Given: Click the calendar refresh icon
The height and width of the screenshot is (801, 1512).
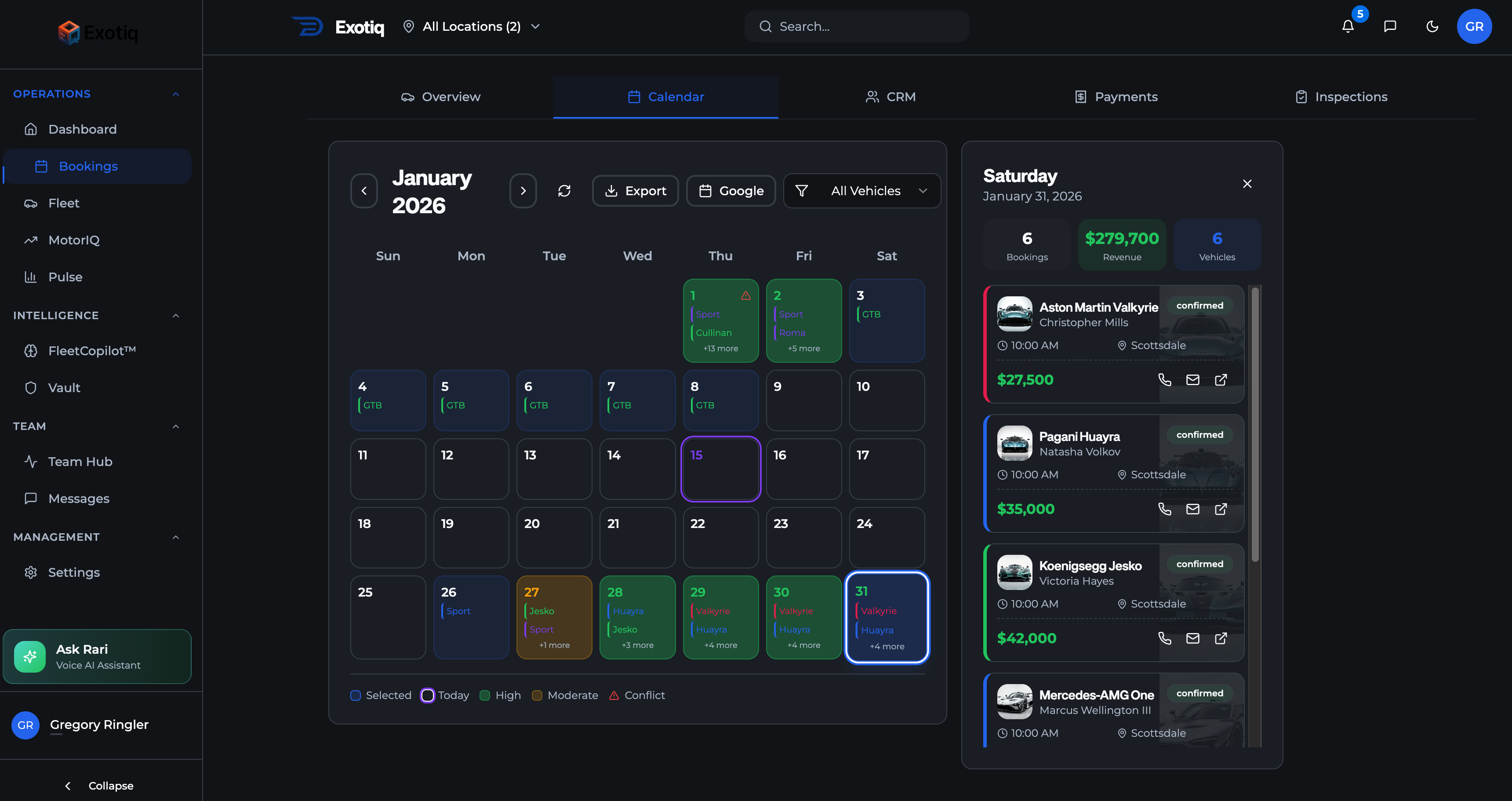Looking at the screenshot, I should [564, 191].
